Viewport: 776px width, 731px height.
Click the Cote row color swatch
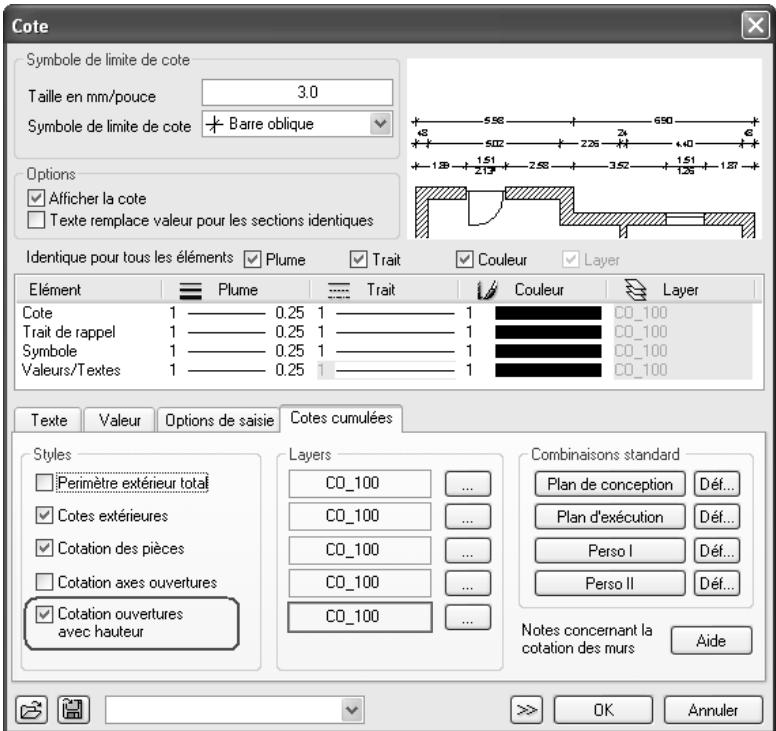(548, 313)
